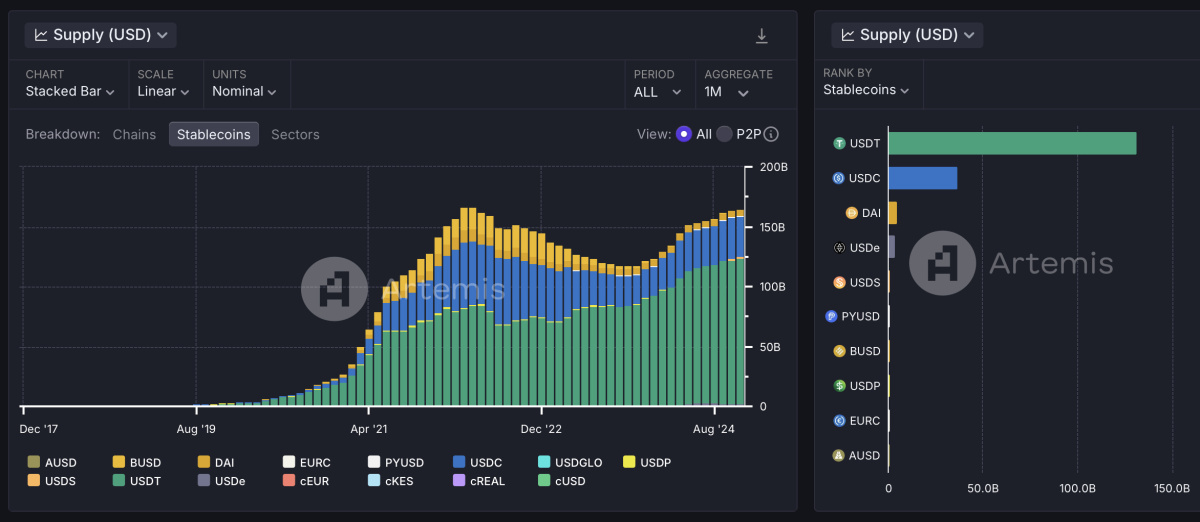This screenshot has width=1200, height=522.
Task: Click the 100.0B ranking axis label
Action: [1078, 489]
